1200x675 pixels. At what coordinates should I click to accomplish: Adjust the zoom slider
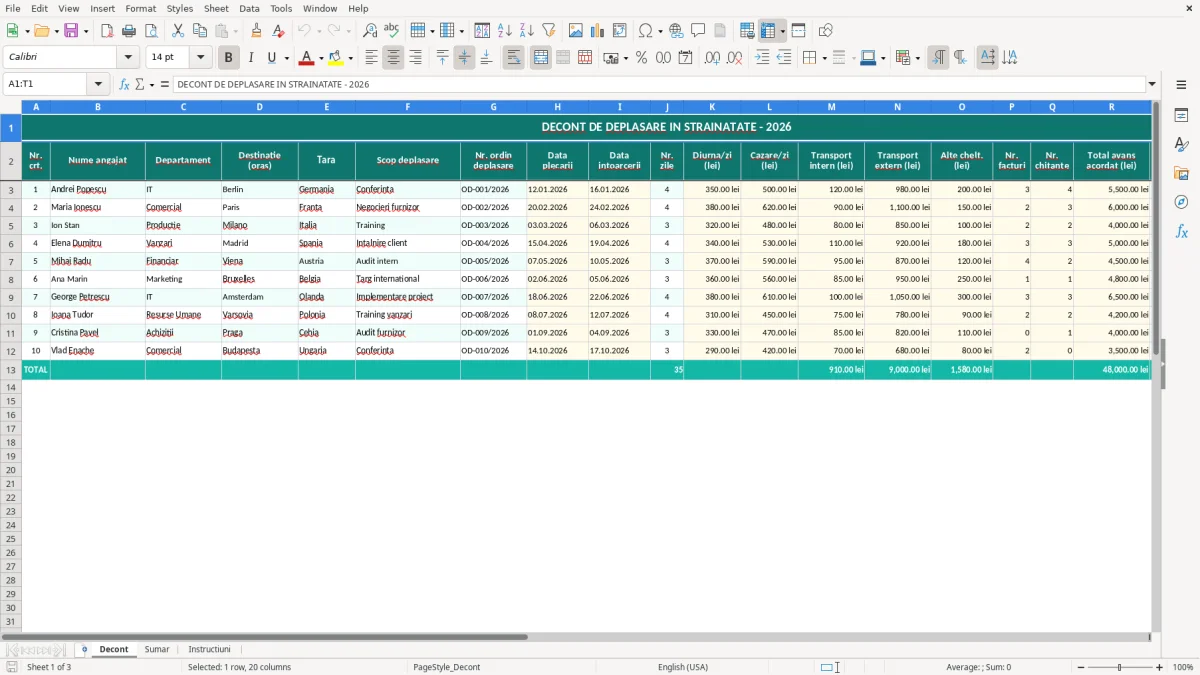(1119, 667)
